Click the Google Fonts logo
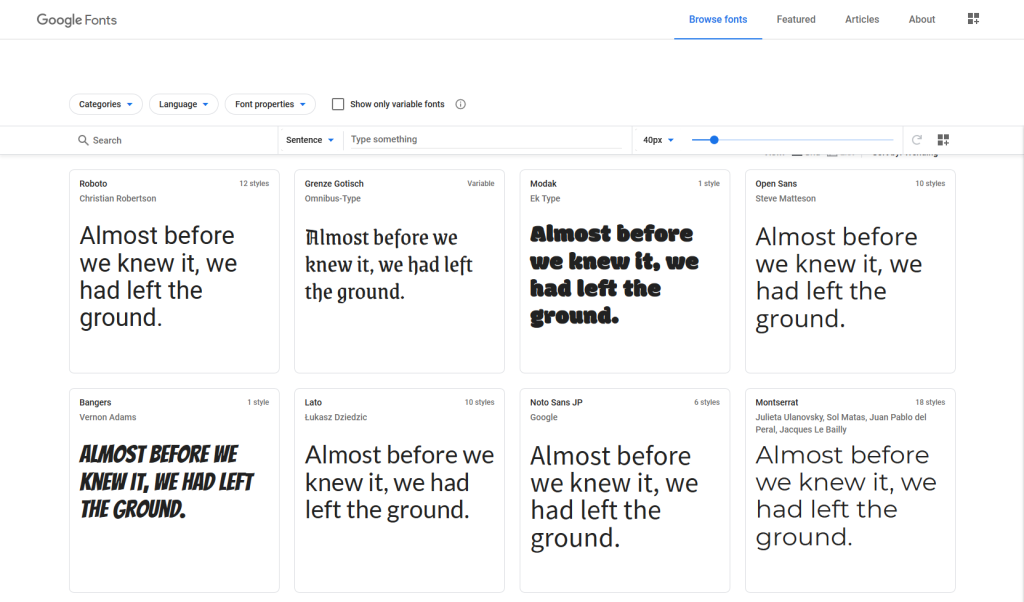This screenshot has height=602, width=1024. 76,19
